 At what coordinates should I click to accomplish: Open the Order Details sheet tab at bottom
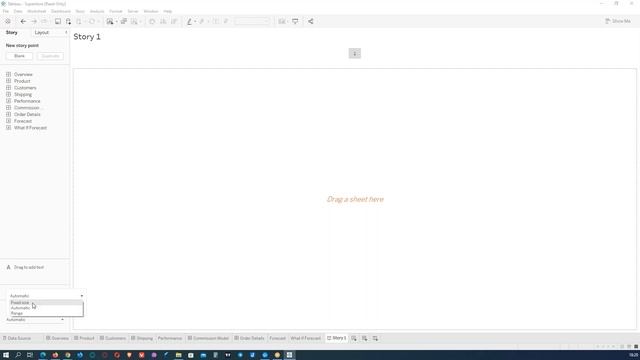(x=249, y=338)
